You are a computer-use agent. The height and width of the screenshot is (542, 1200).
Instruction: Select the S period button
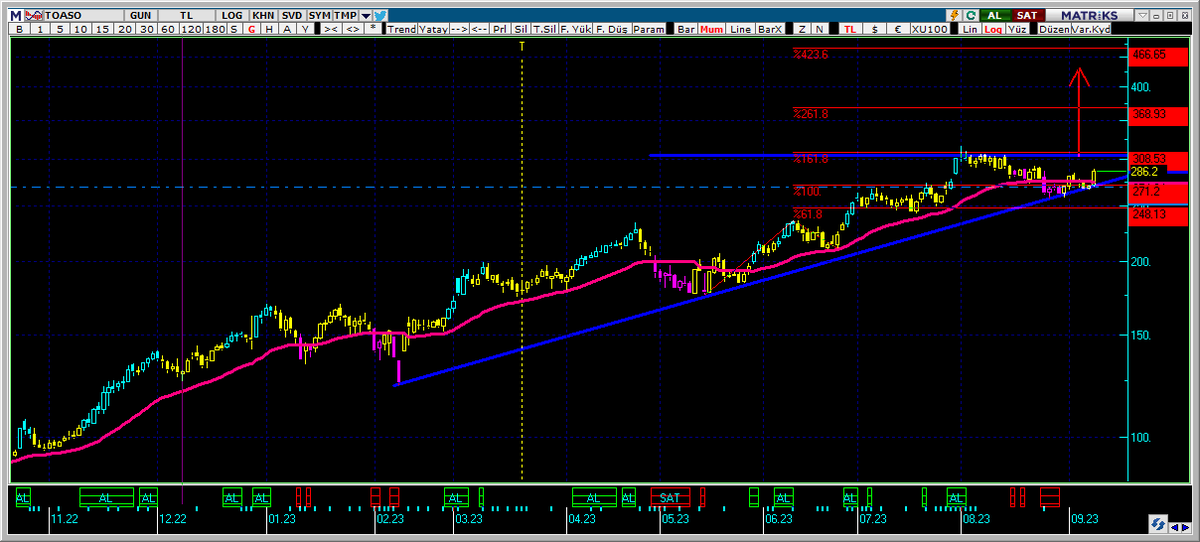pos(233,29)
